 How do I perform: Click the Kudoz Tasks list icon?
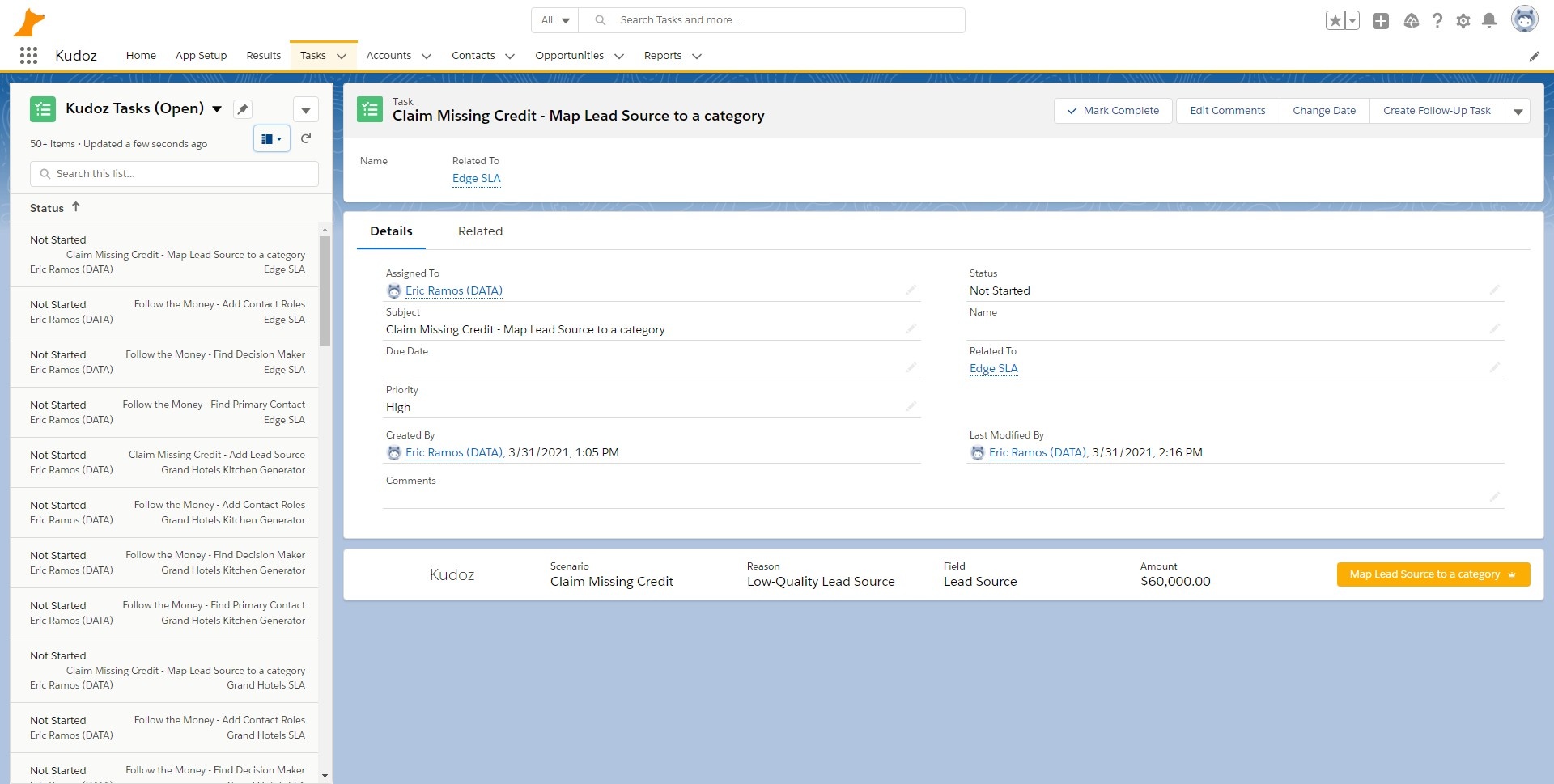coord(43,109)
